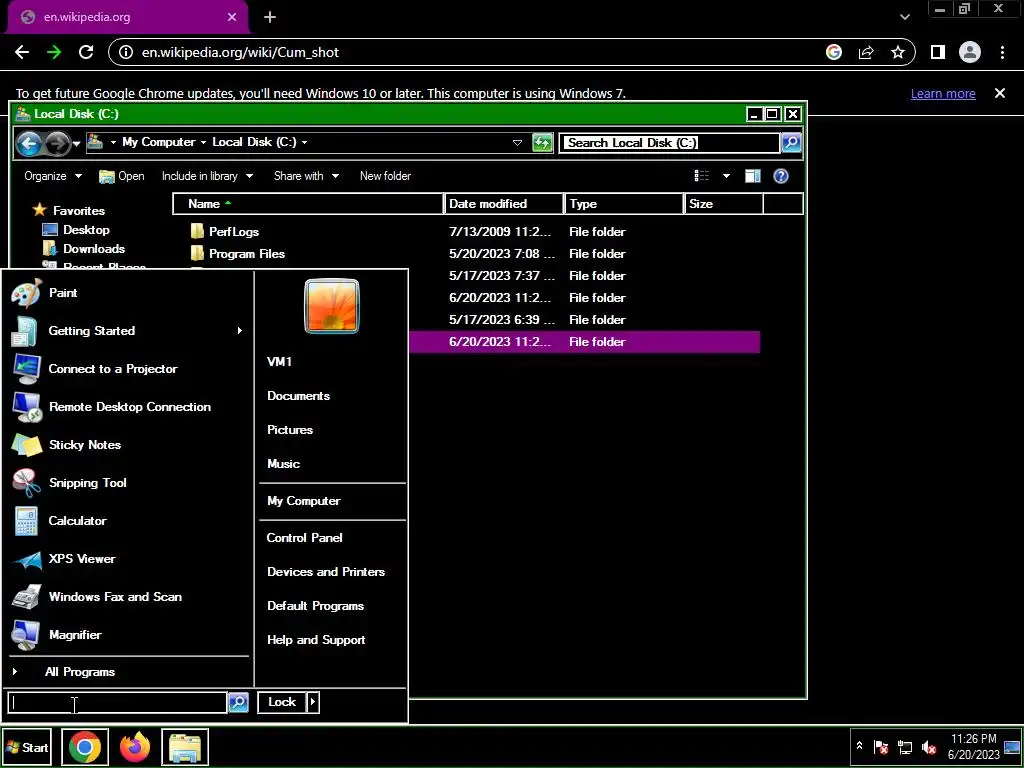This screenshot has height=768, width=1024.
Task: Open the Chrome tab search chevron
Action: pos(904,17)
